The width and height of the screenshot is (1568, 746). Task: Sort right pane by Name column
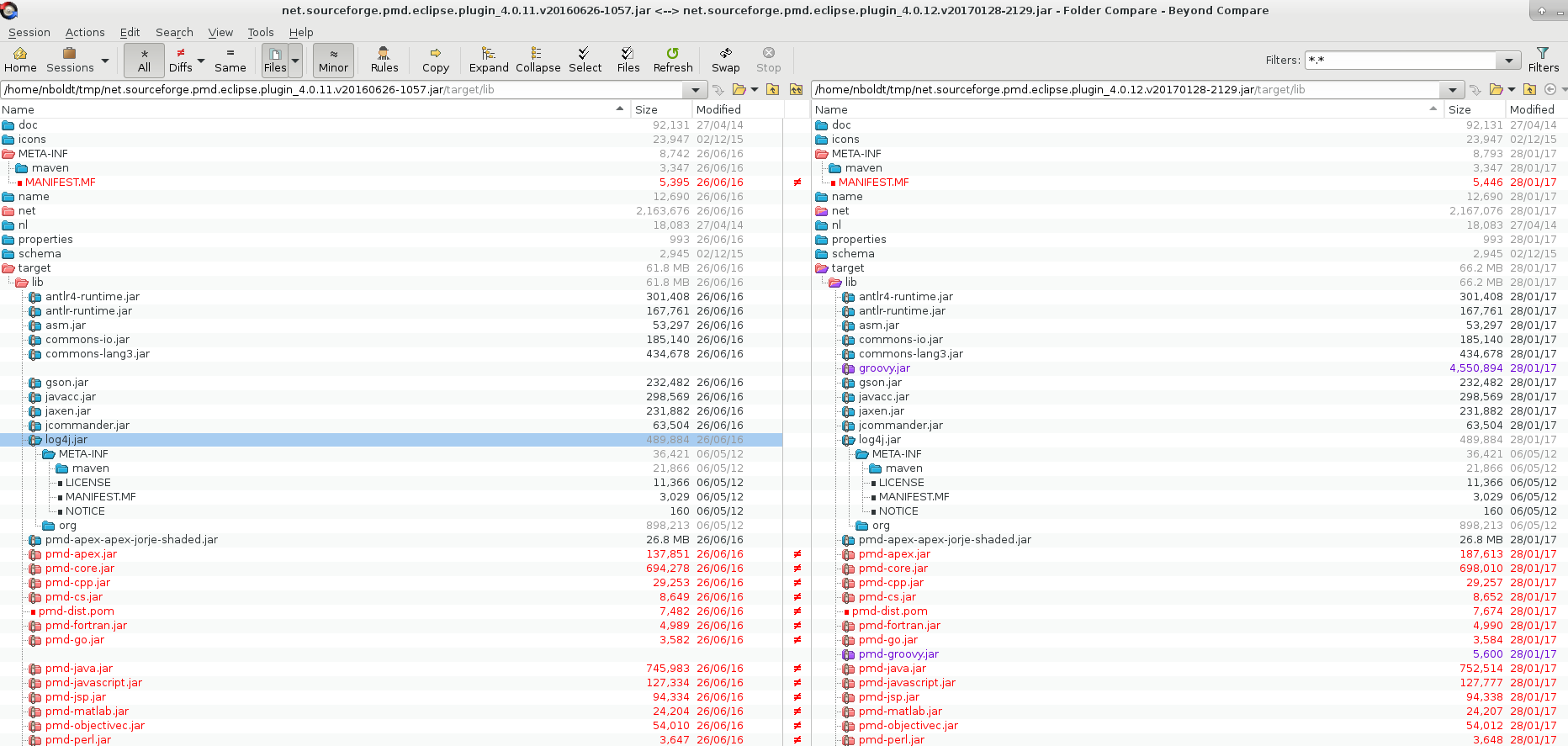1128,109
